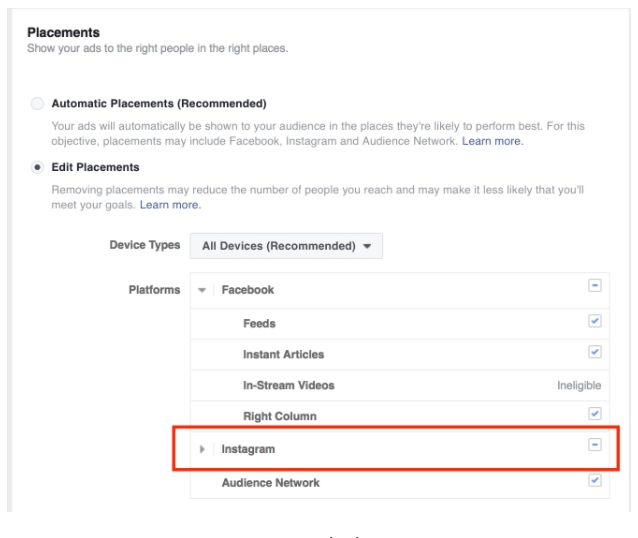The width and height of the screenshot is (638, 538).
Task: Toggle the Facebook platform checkbox
Action: [595, 286]
